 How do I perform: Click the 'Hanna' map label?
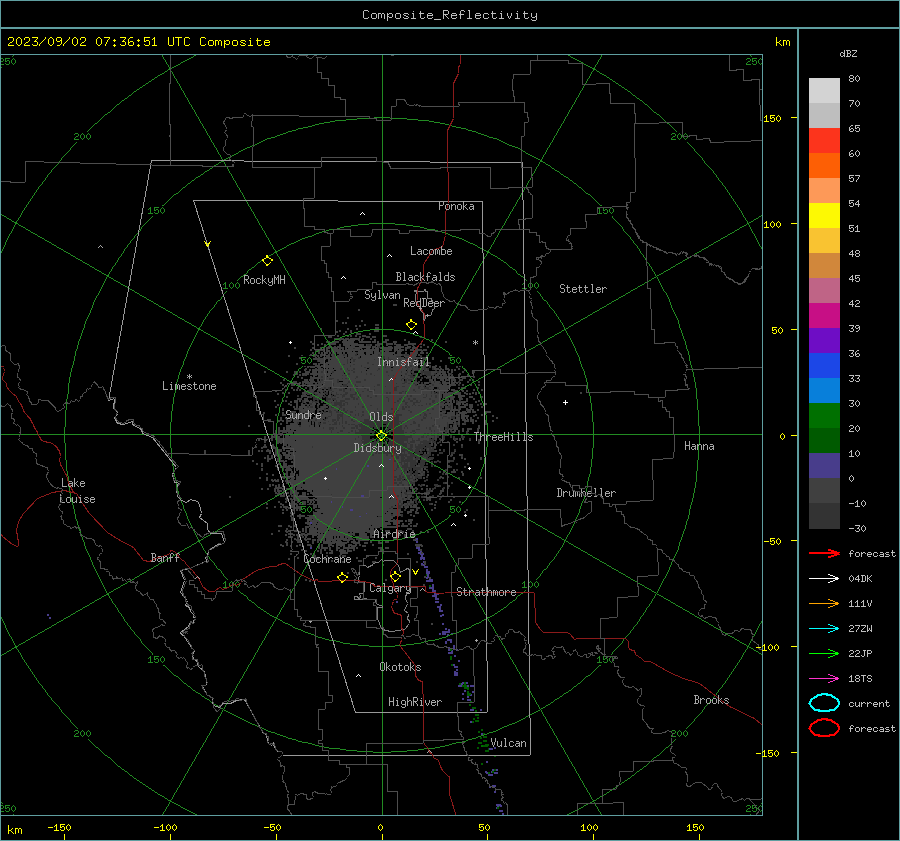point(699,446)
